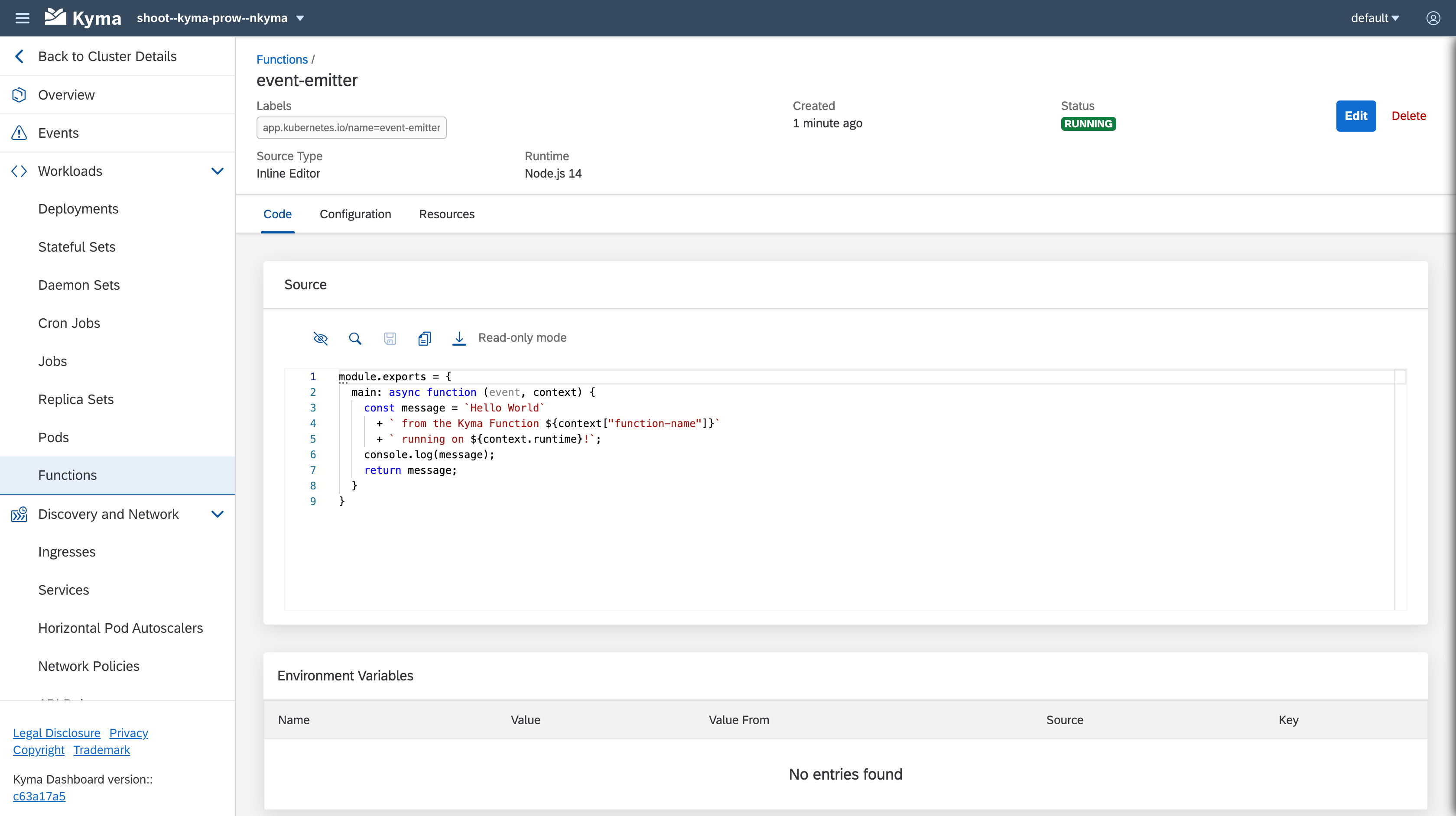Click the Delete button
The height and width of the screenshot is (816, 1456).
coord(1408,115)
